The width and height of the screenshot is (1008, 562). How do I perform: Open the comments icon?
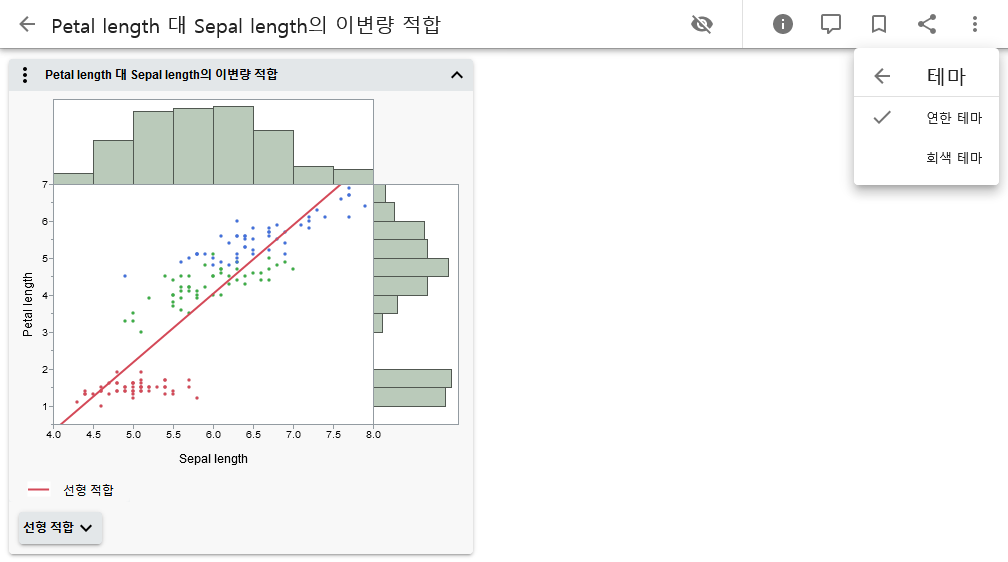coord(831,24)
